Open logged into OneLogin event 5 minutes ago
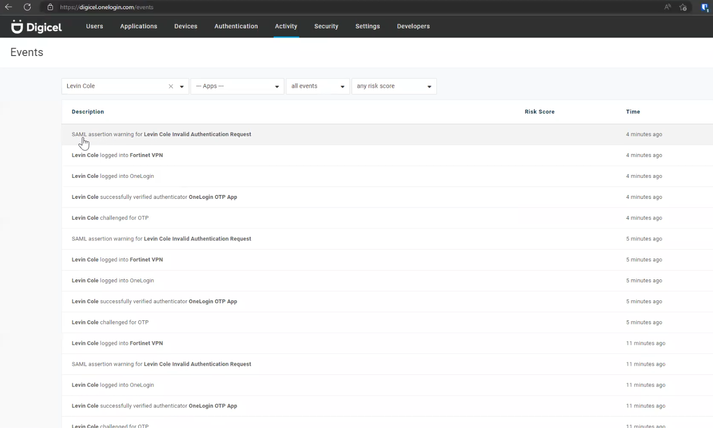This screenshot has width=713, height=428. tap(387, 281)
